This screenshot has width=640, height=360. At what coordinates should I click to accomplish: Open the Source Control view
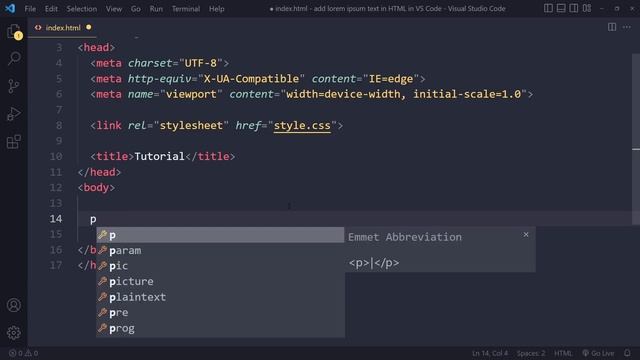pos(13,86)
